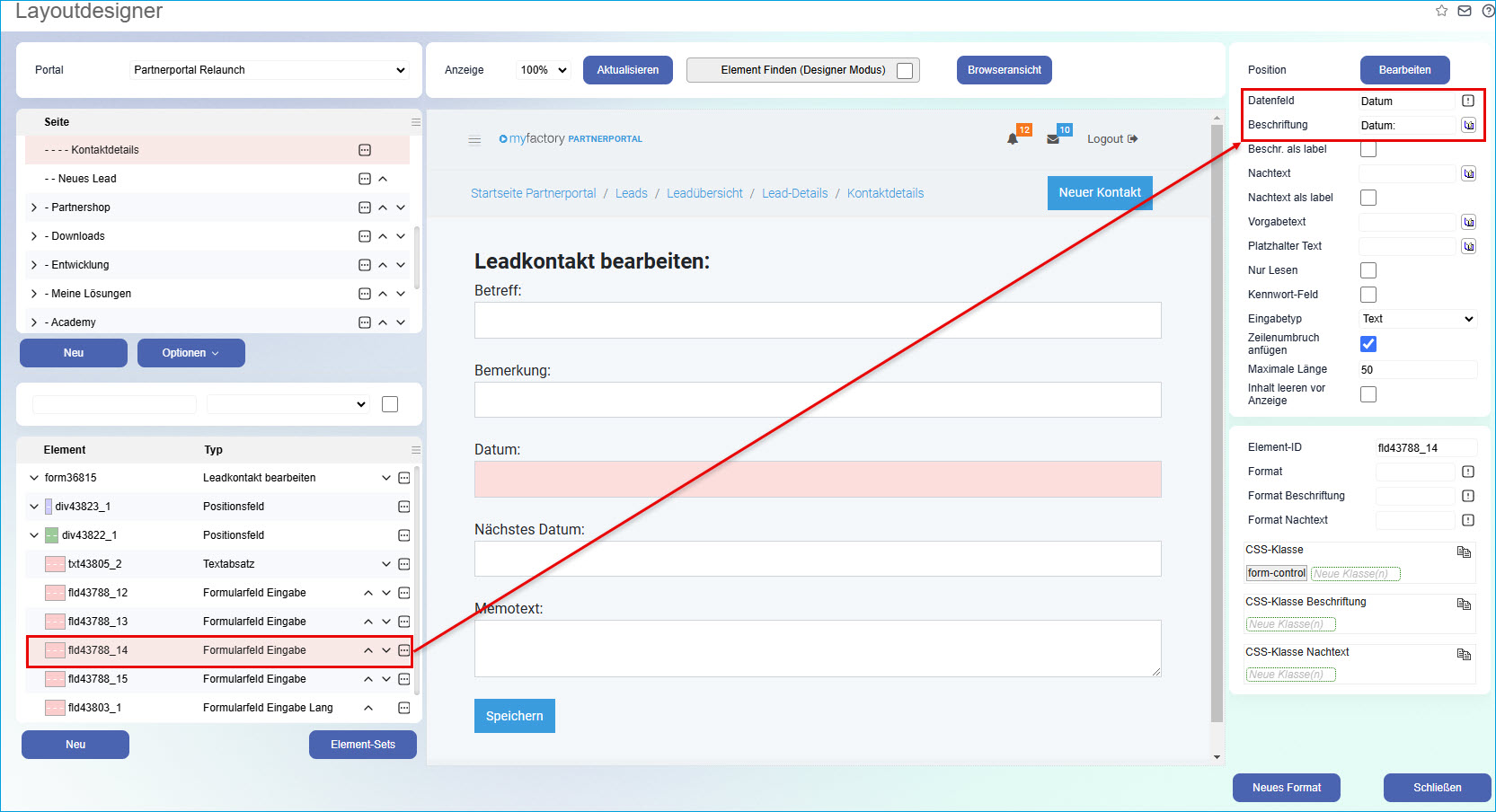Click the Speichern button in the preview
The width and height of the screenshot is (1496, 812).
coord(514,715)
